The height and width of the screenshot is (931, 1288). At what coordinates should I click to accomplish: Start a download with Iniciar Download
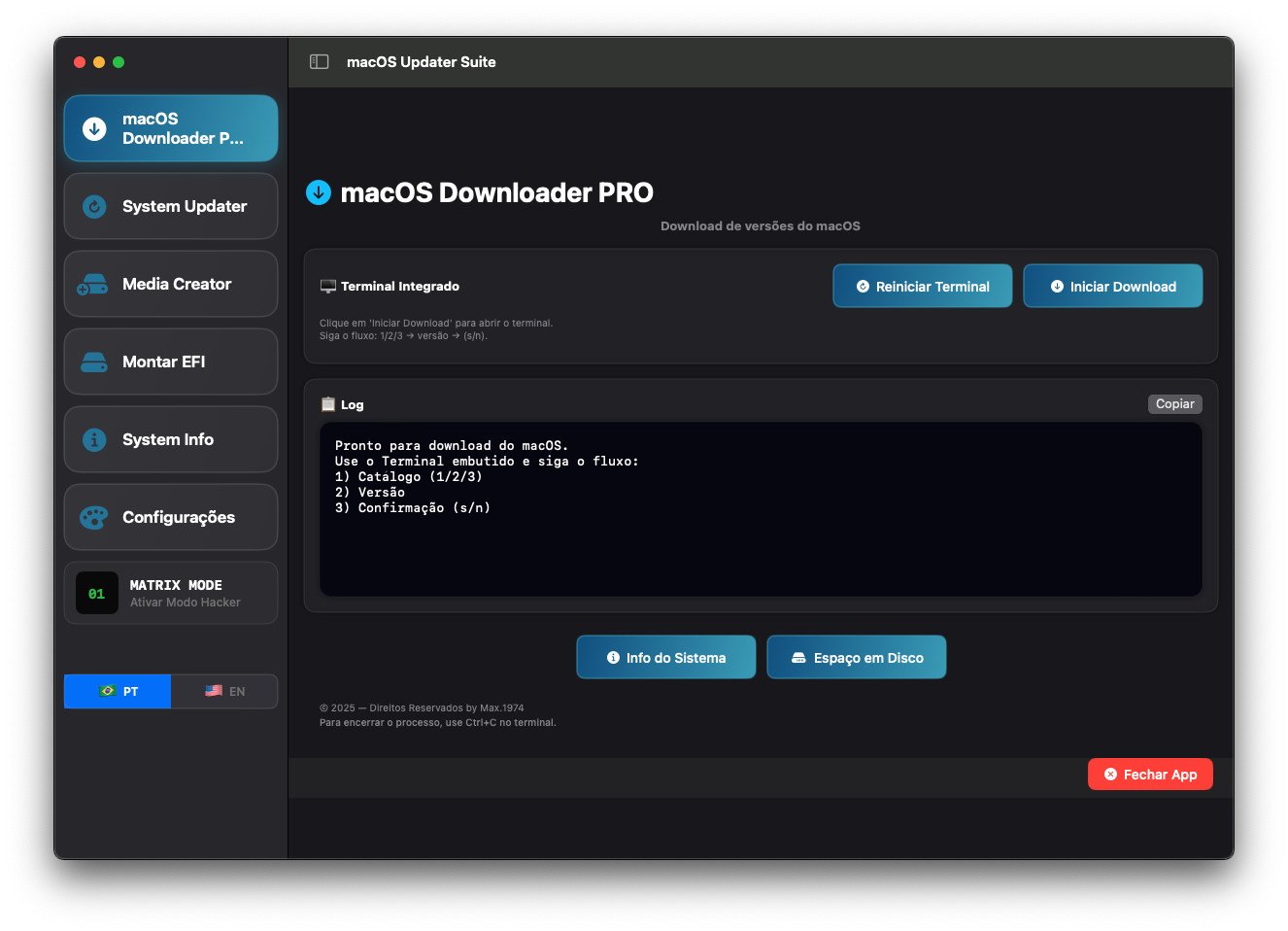click(1113, 286)
